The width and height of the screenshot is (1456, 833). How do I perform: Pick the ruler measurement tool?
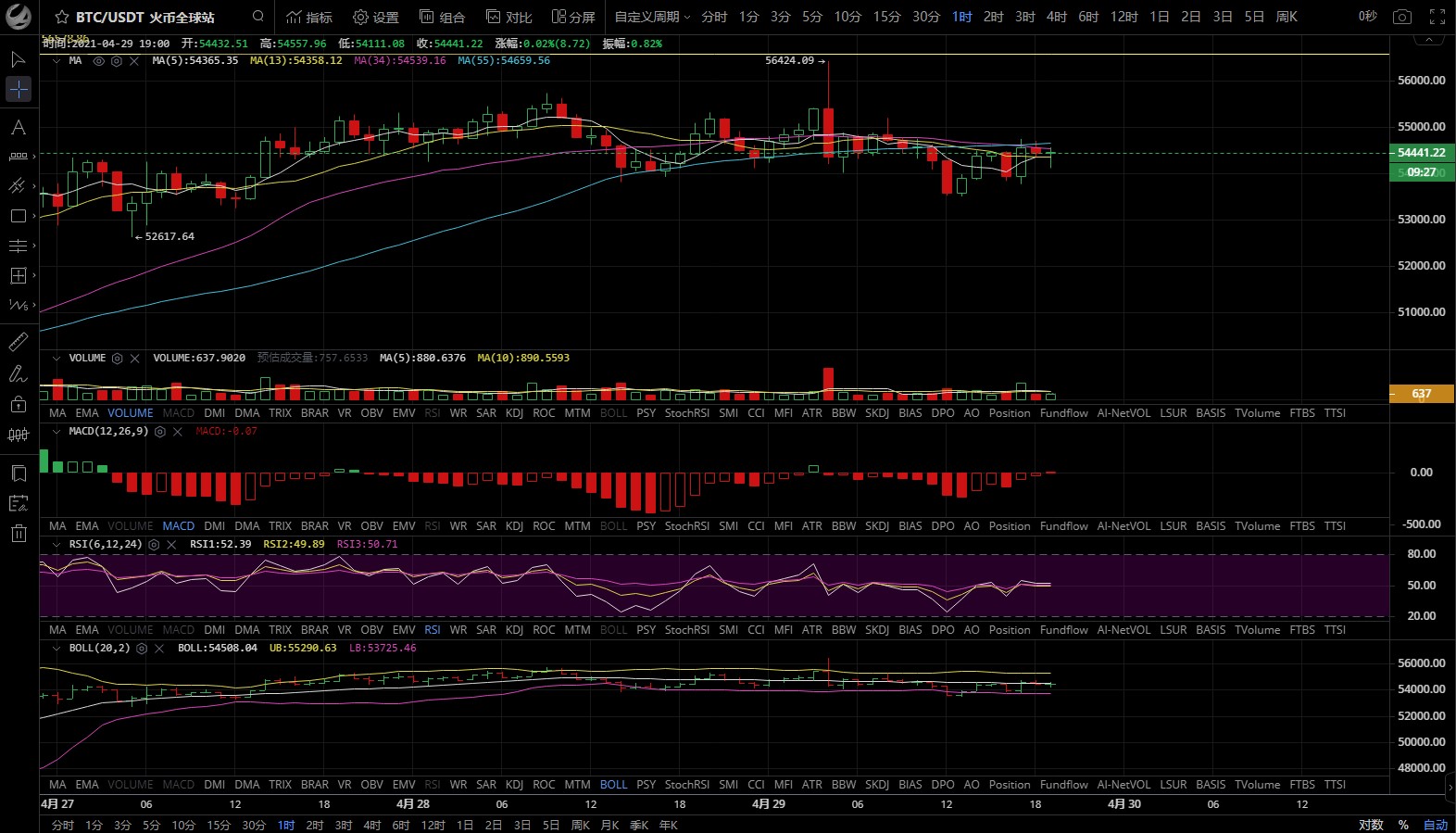point(18,342)
